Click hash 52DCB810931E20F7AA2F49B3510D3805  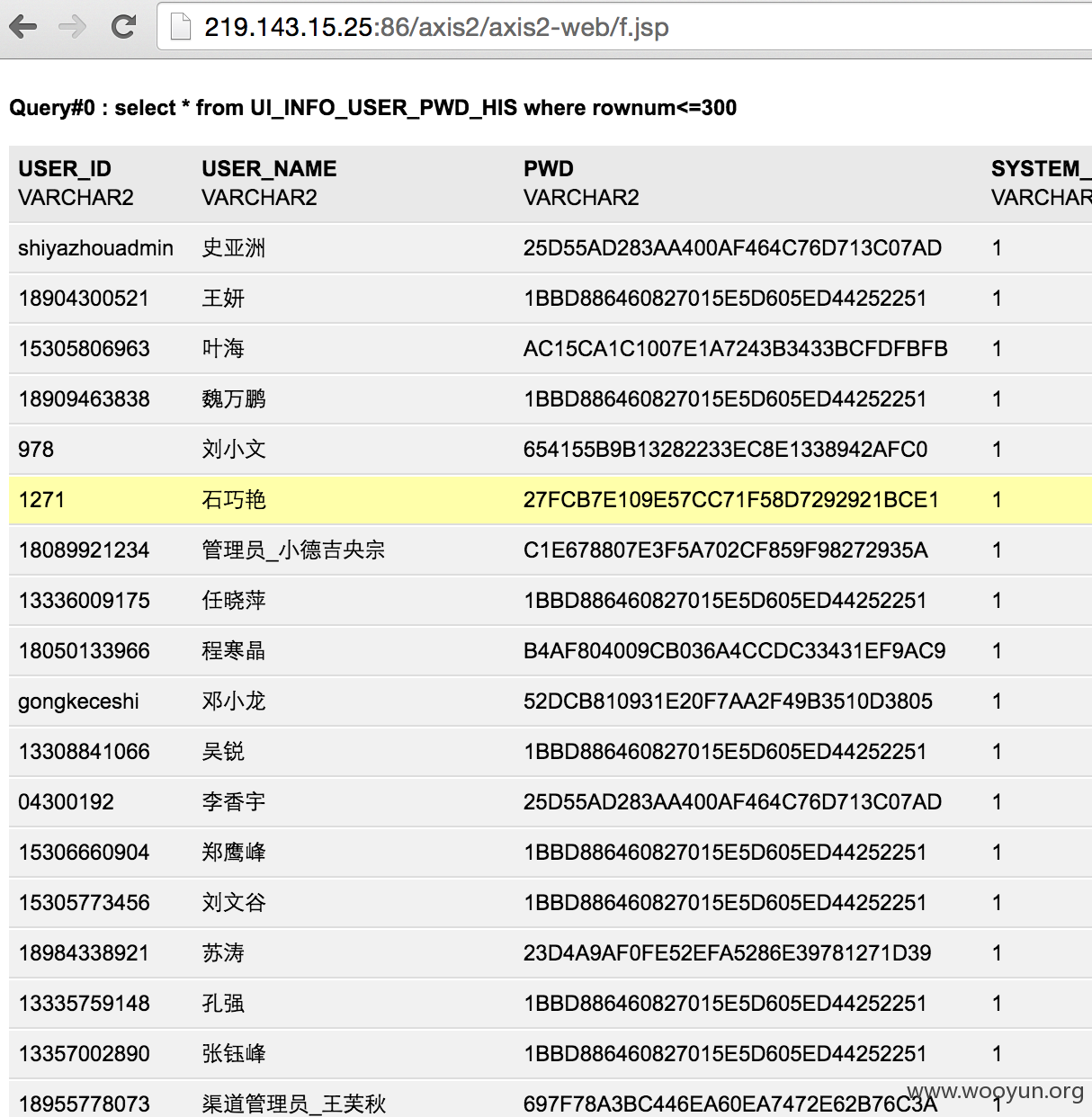tap(728, 701)
